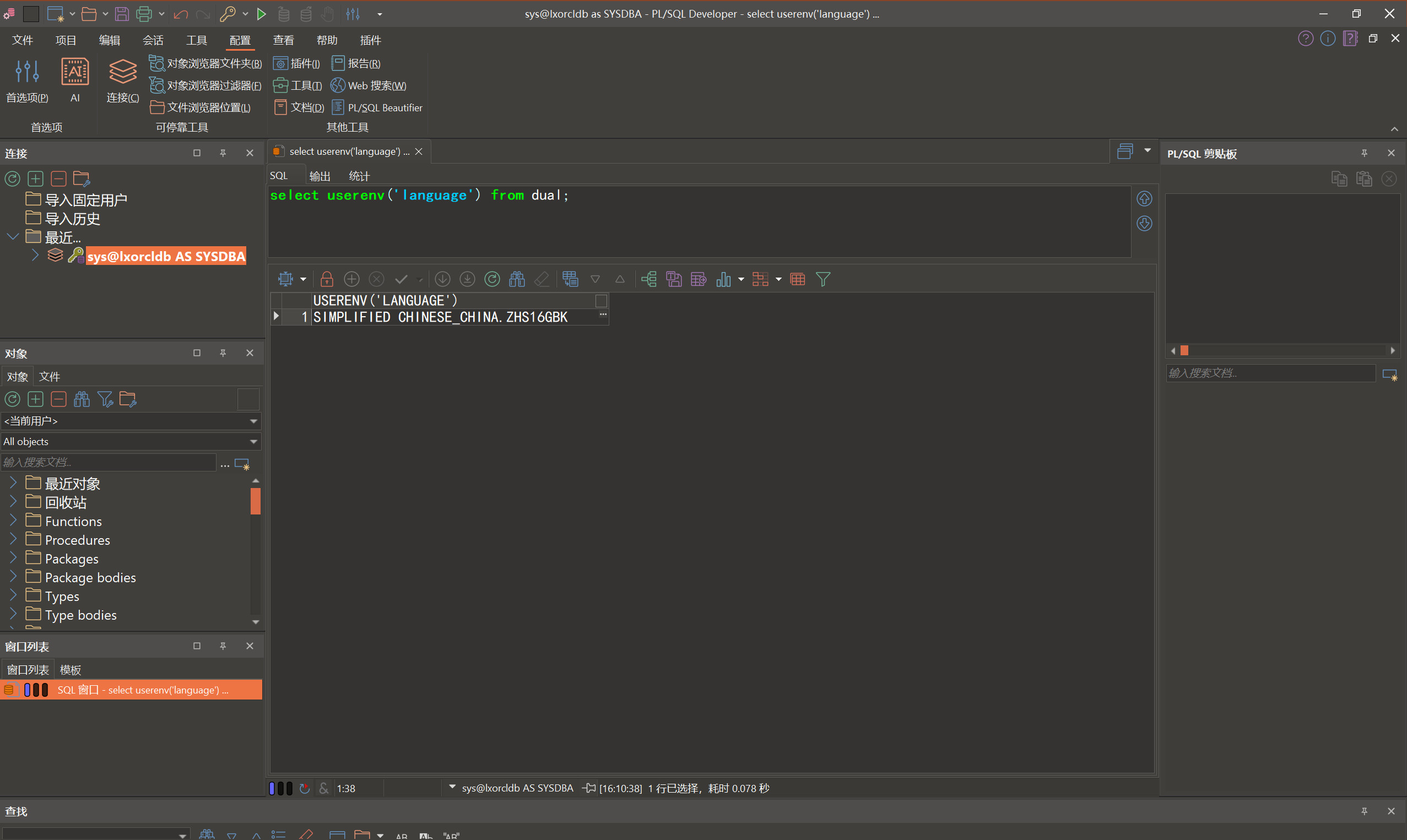1407x840 pixels.
Task: Tick the checkbox in USERENV column header
Action: click(x=601, y=301)
